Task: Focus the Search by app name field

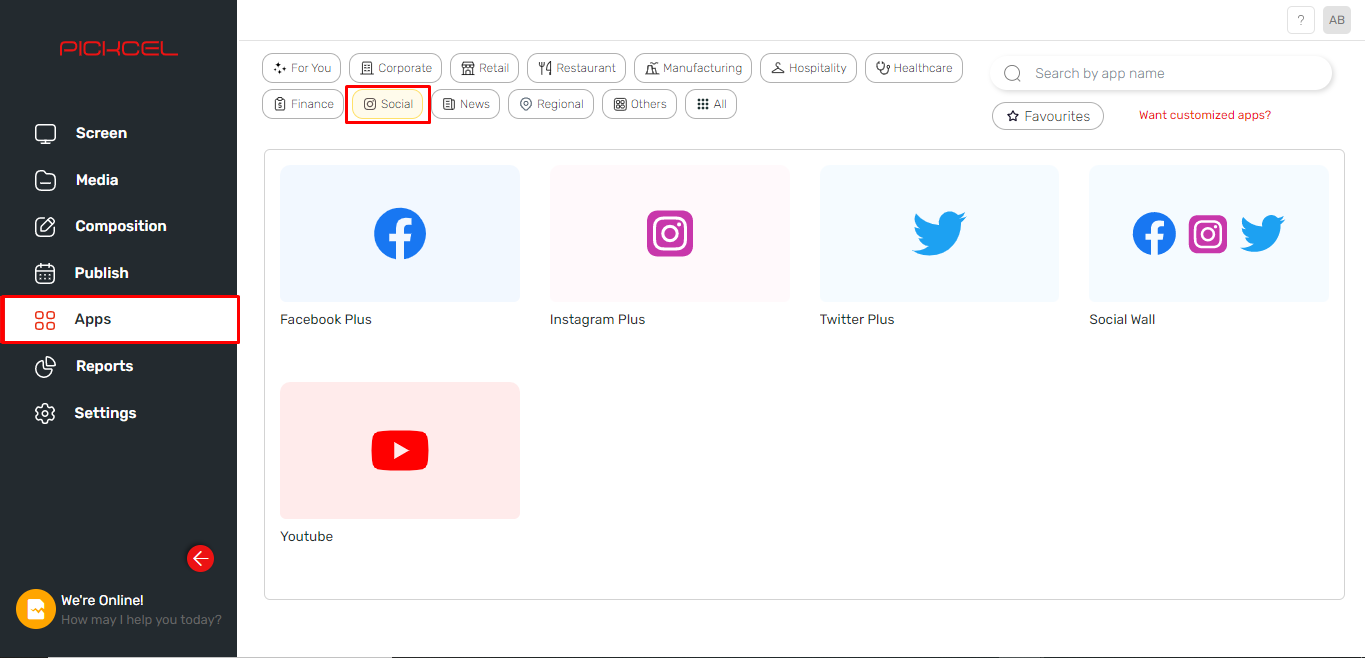Action: pos(1161,73)
